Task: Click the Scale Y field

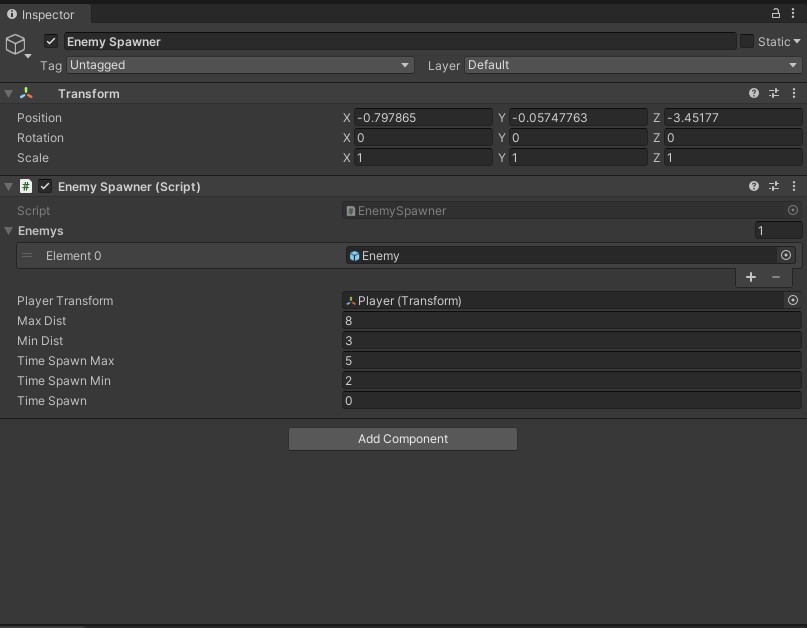Action: pos(577,158)
